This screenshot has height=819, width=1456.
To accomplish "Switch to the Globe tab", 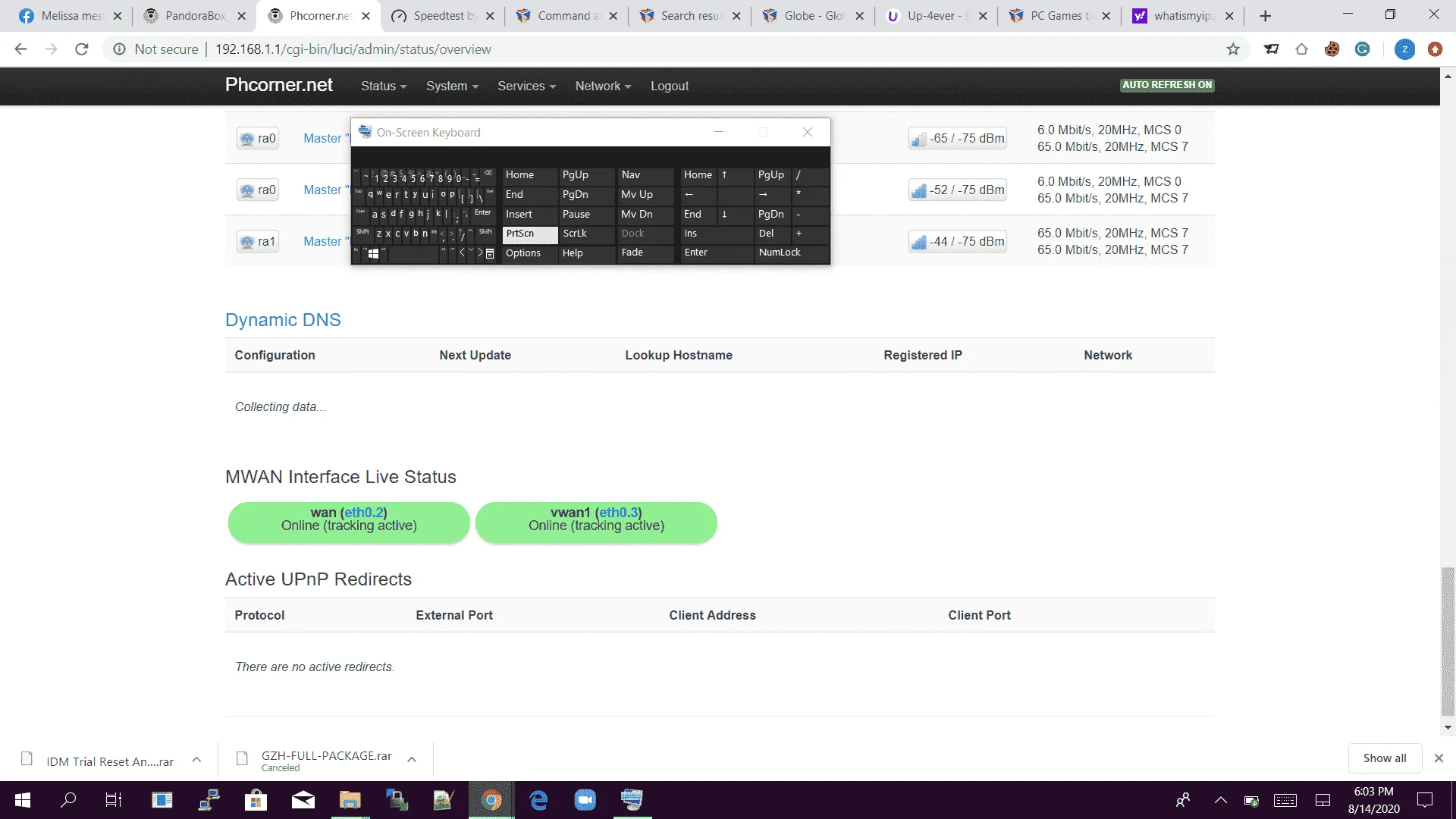I will pos(813,16).
